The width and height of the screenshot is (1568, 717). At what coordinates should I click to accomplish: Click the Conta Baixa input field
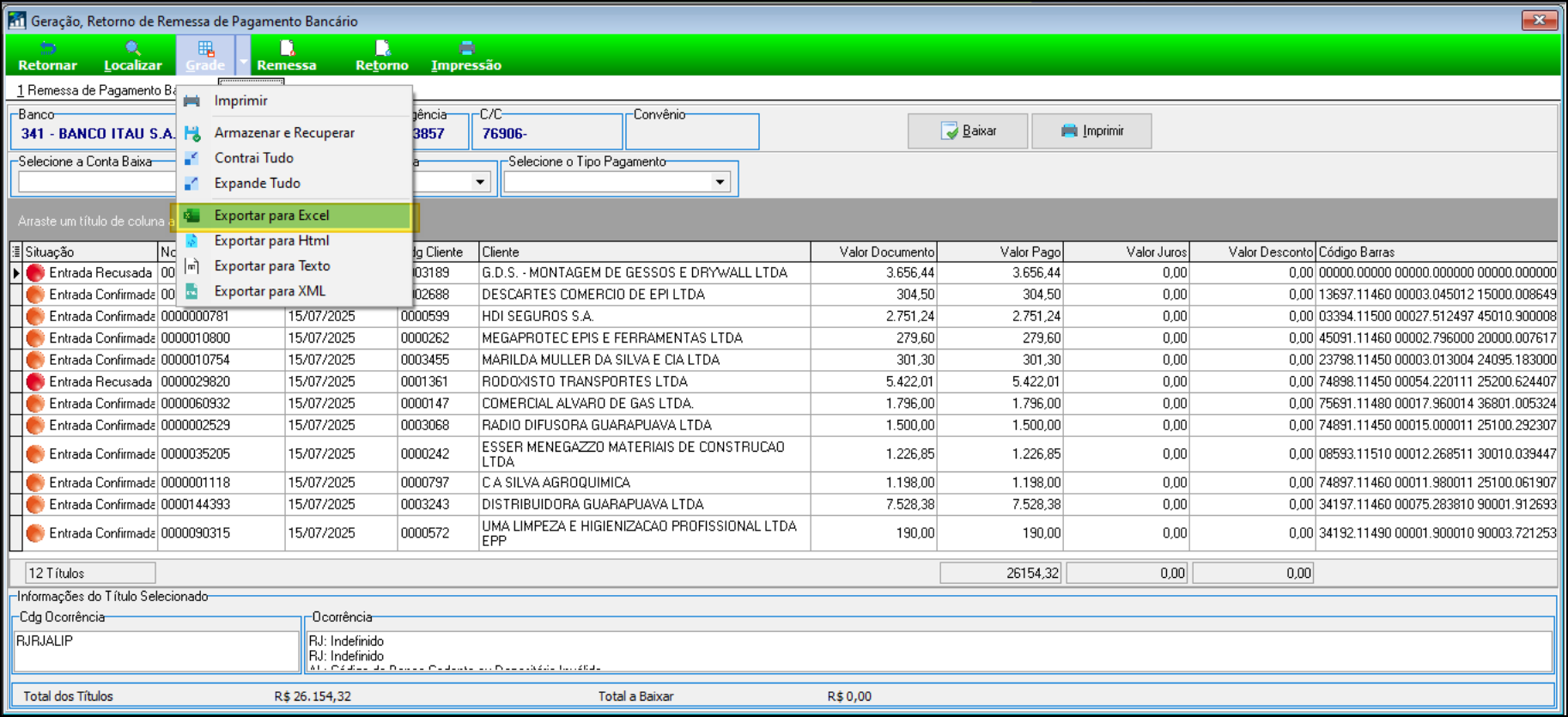pos(97,182)
